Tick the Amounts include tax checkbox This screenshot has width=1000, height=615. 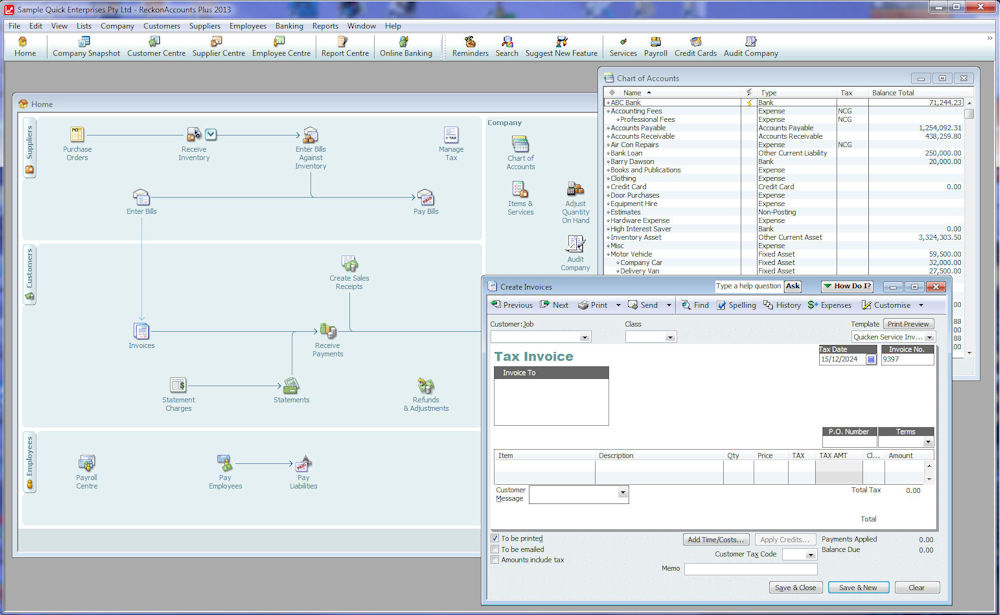pyautogui.click(x=495, y=560)
